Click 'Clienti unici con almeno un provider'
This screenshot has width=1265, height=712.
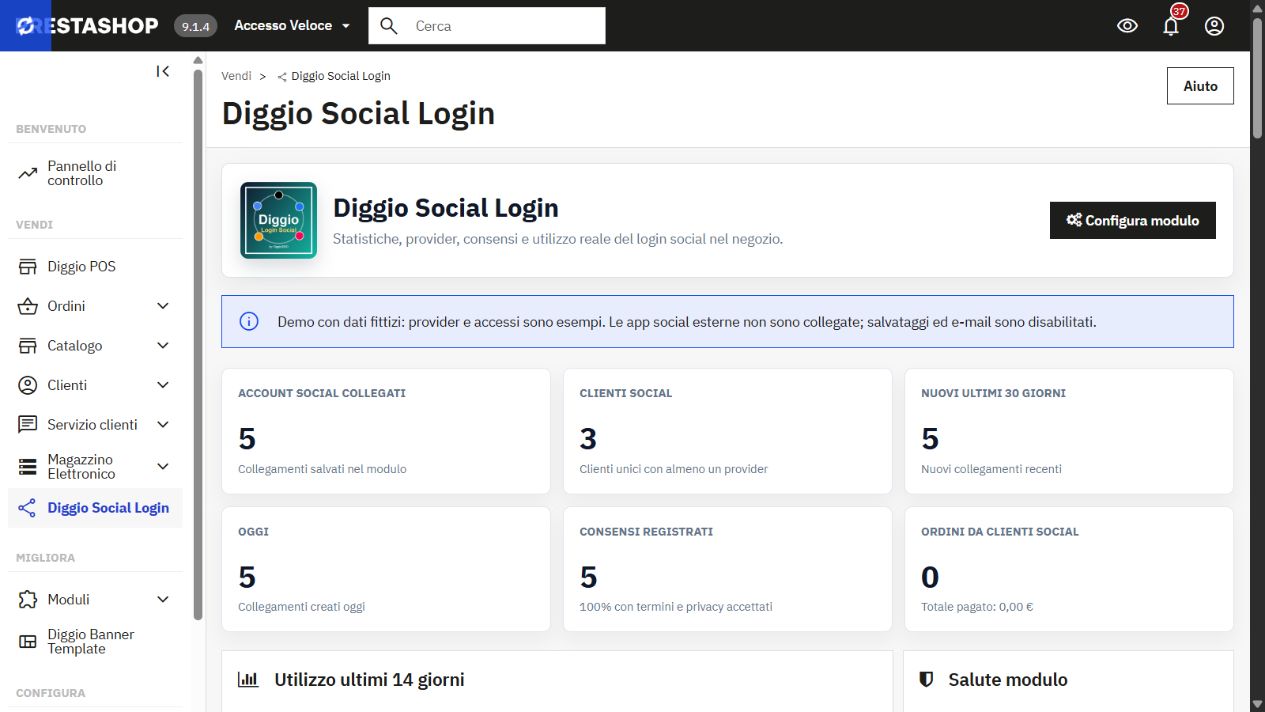(674, 469)
